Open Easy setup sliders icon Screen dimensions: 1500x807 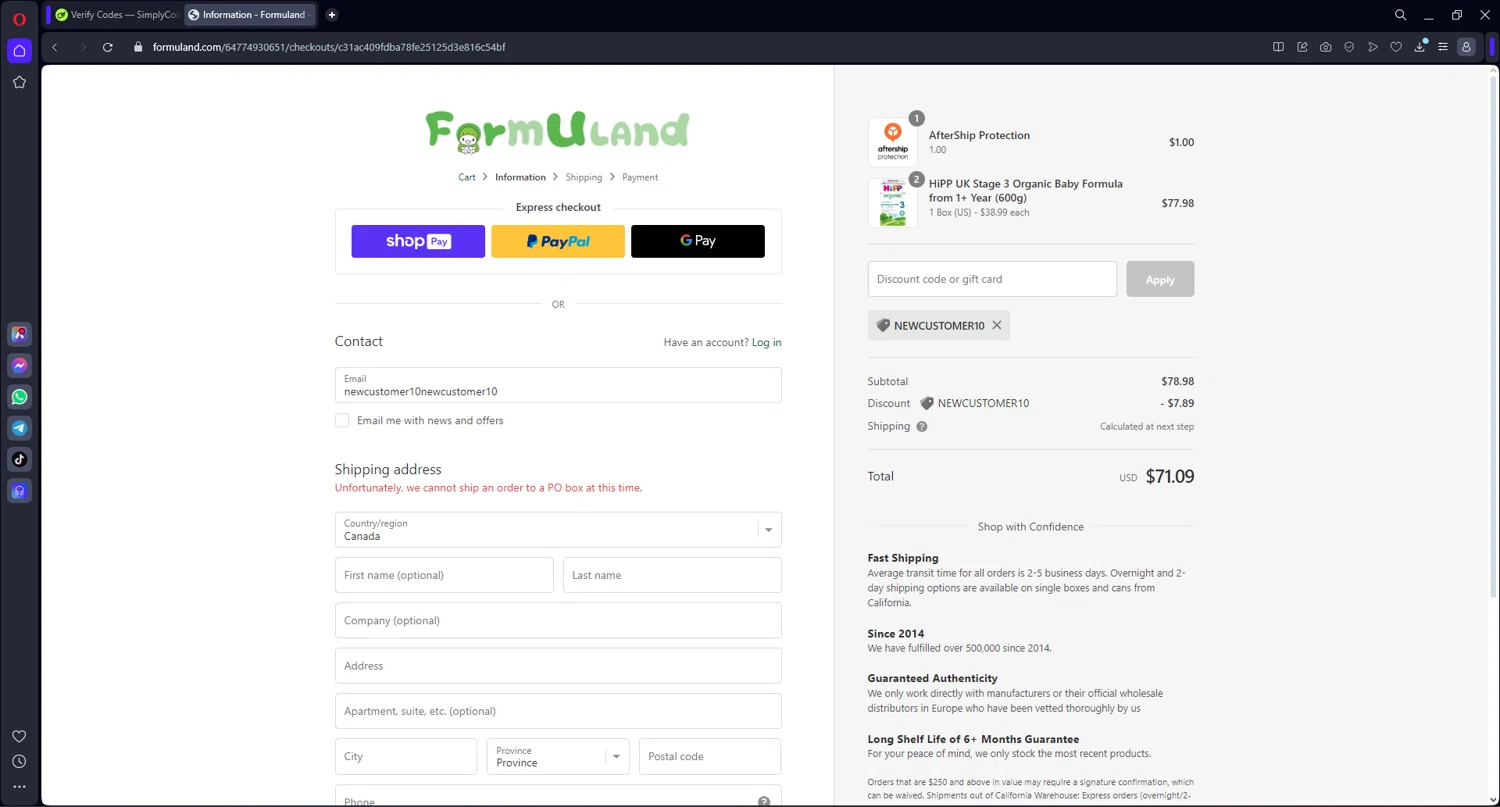click(1443, 47)
